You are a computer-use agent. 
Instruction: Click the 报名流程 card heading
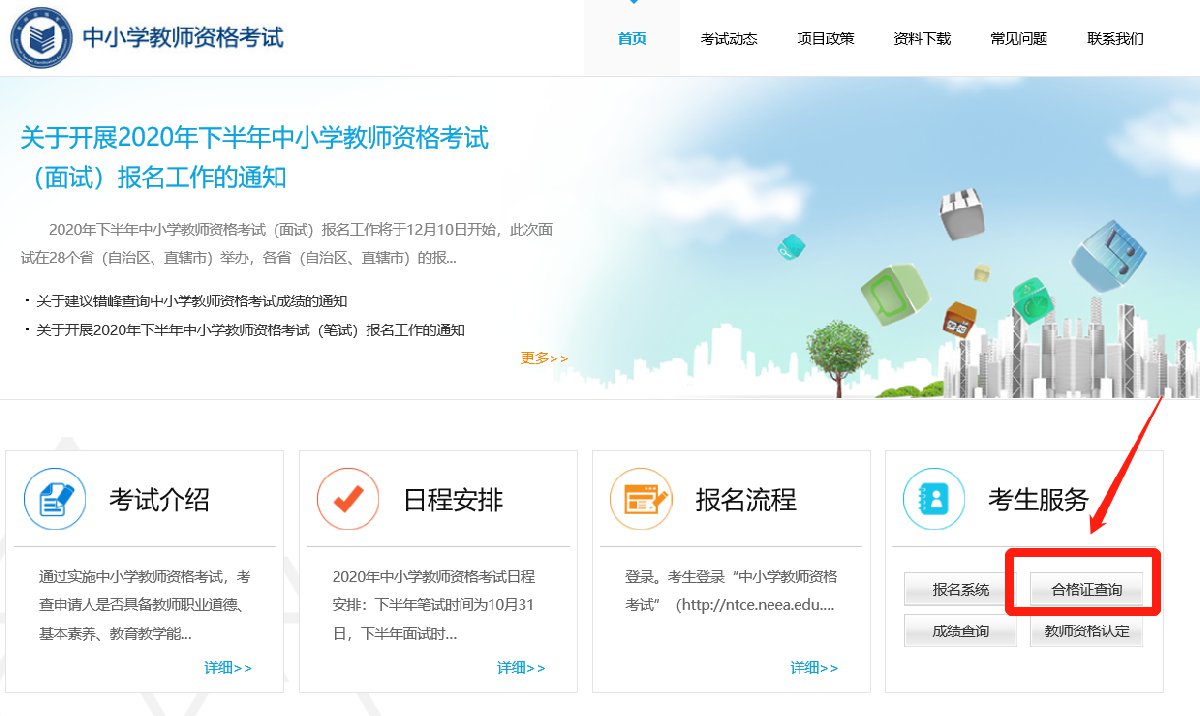746,500
